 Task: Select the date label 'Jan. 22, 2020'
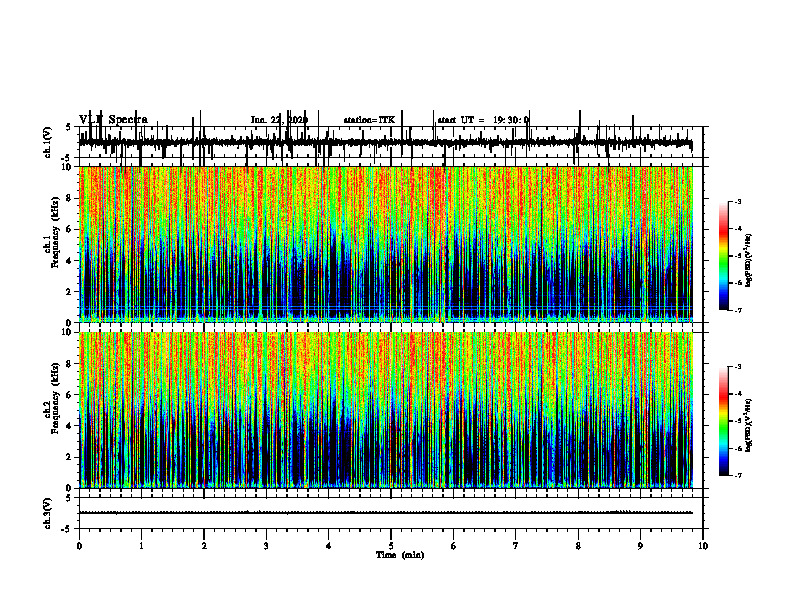click(279, 120)
